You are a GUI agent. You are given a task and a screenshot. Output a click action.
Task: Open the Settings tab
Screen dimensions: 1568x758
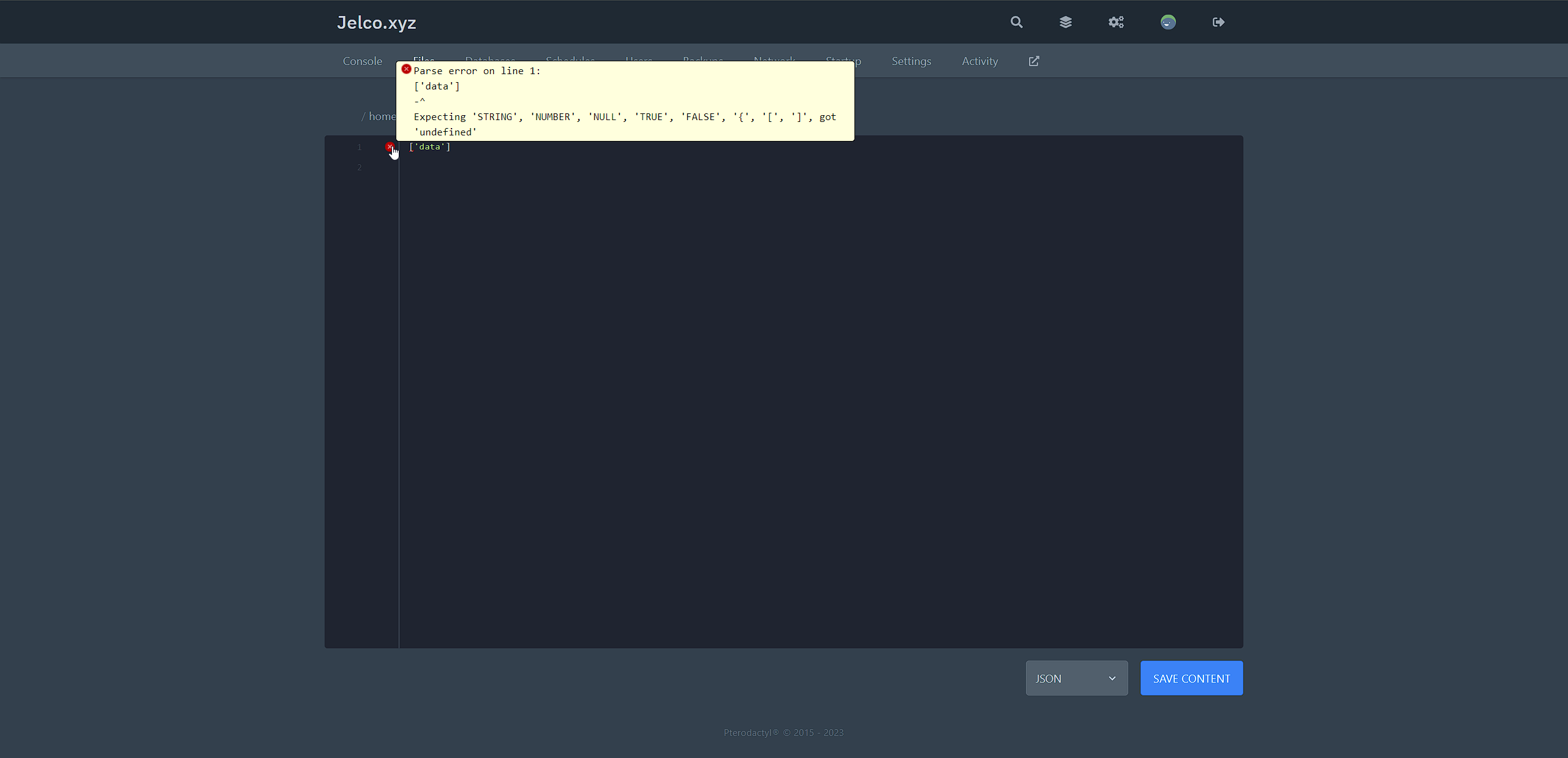tap(911, 61)
